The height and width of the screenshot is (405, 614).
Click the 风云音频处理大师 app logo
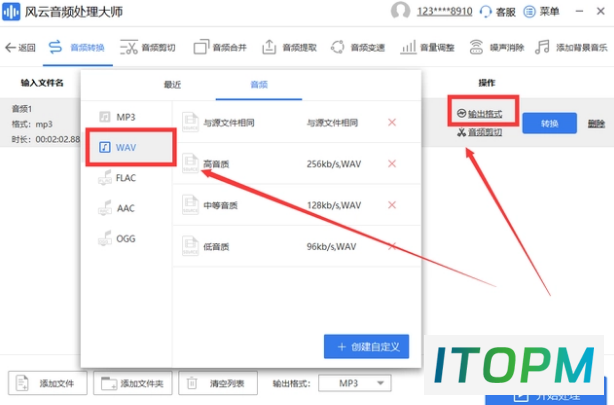(11, 12)
